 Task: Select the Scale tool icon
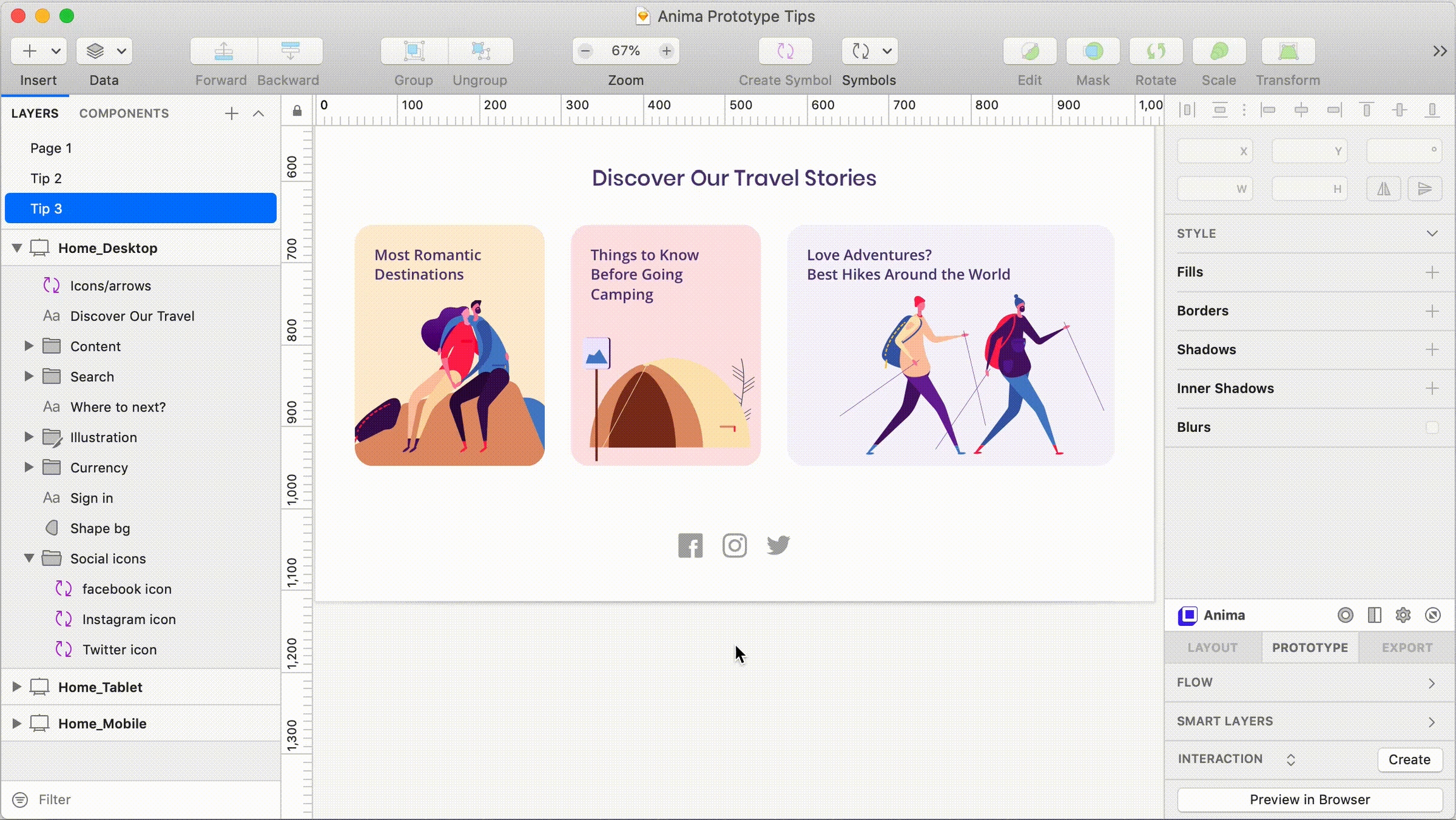pos(1218,51)
